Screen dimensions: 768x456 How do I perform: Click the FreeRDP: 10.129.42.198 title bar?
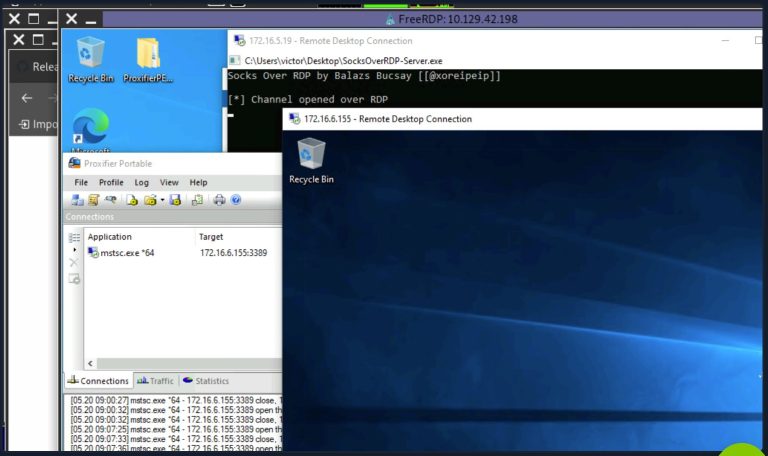point(432,19)
